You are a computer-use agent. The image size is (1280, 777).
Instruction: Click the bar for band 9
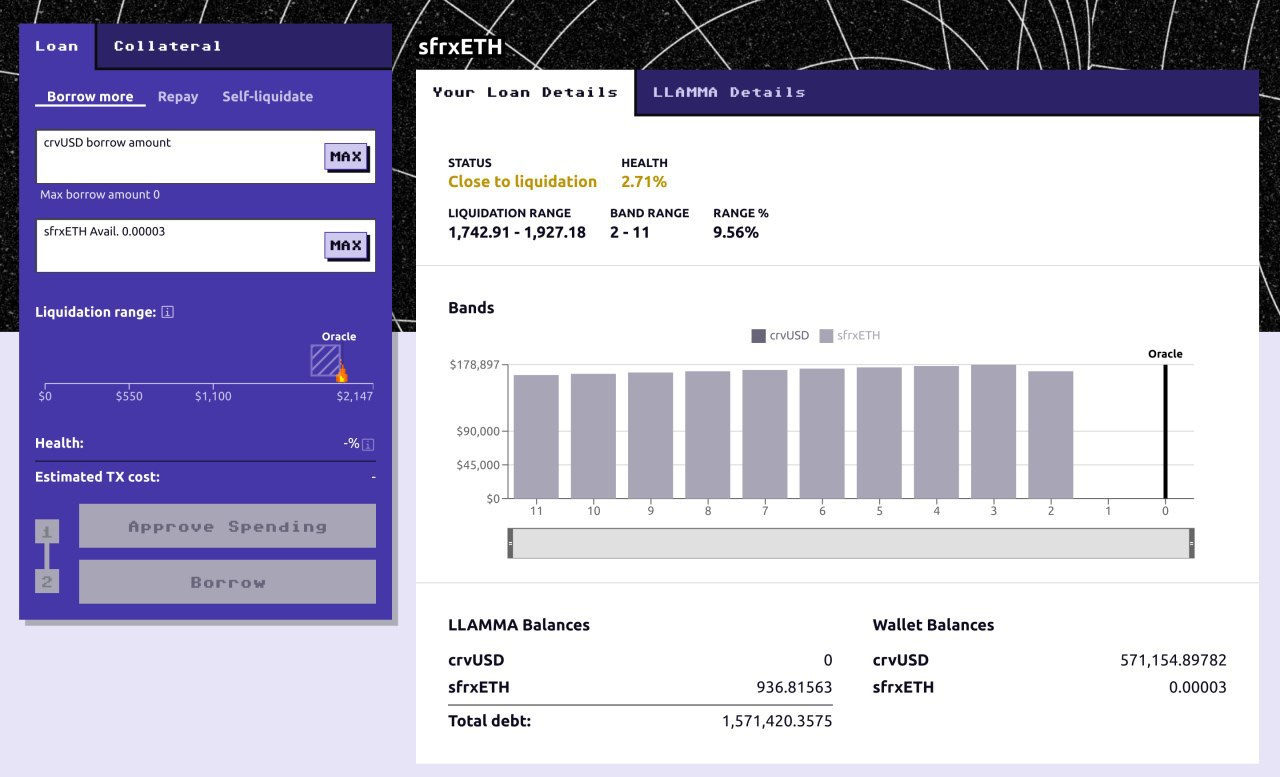coord(650,435)
